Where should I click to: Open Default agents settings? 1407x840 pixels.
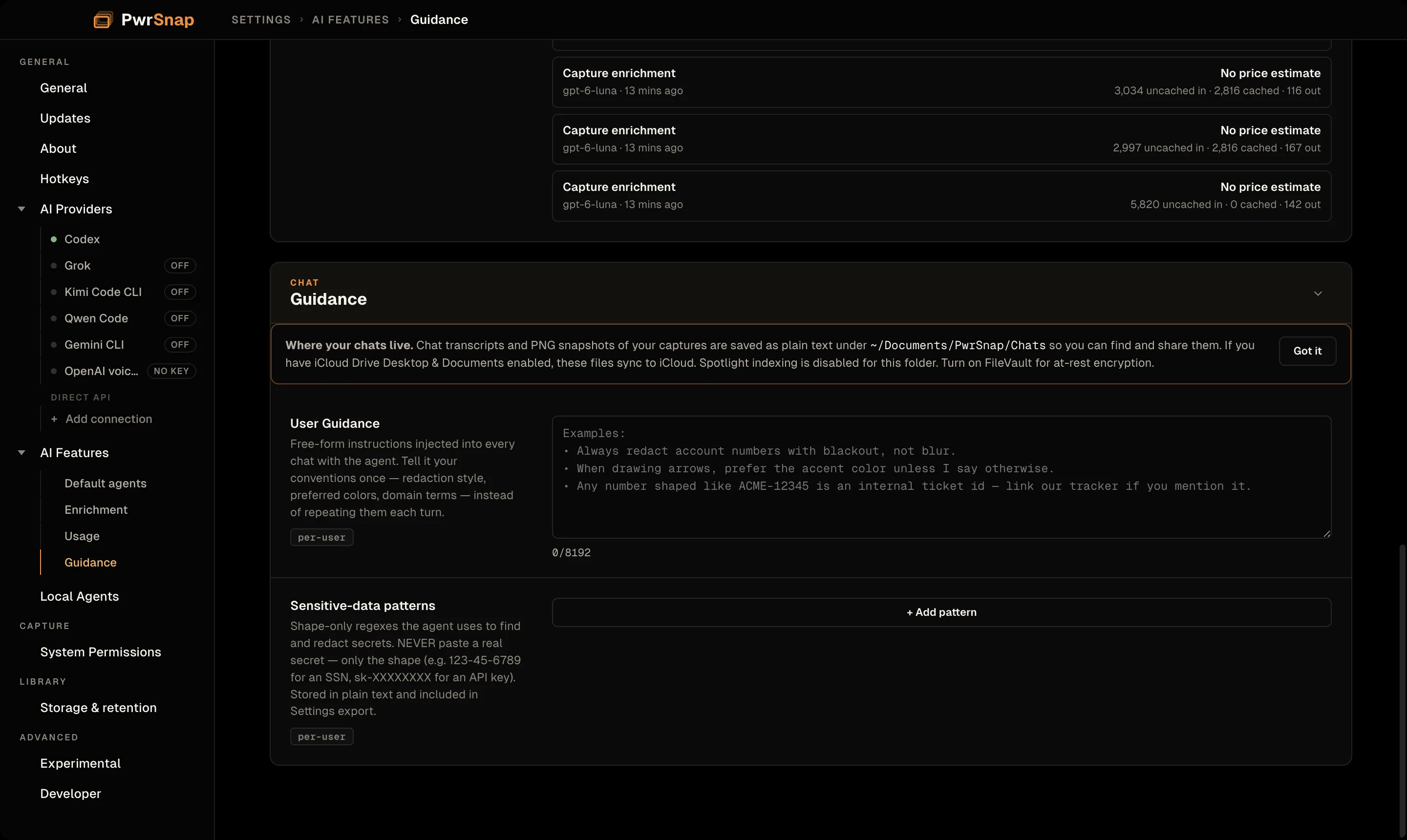106,483
